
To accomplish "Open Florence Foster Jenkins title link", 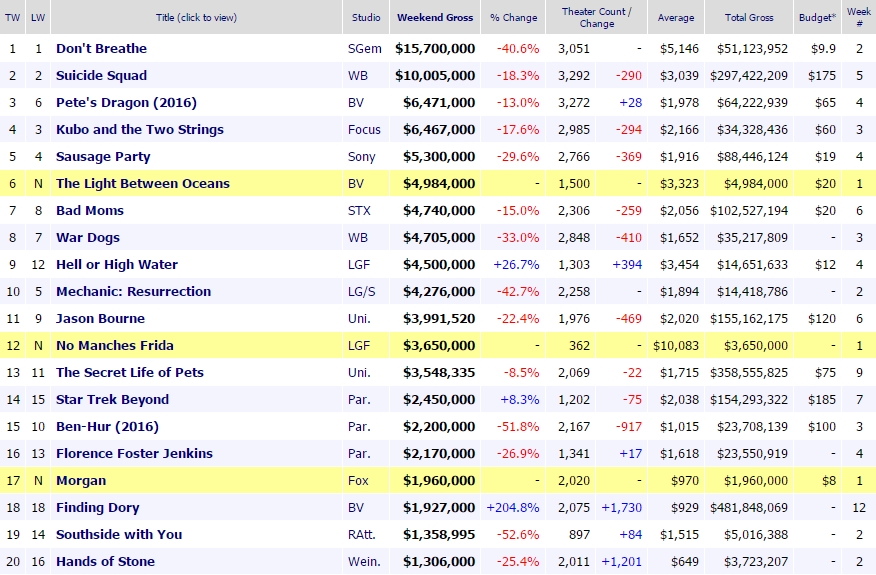I will click(134, 454).
